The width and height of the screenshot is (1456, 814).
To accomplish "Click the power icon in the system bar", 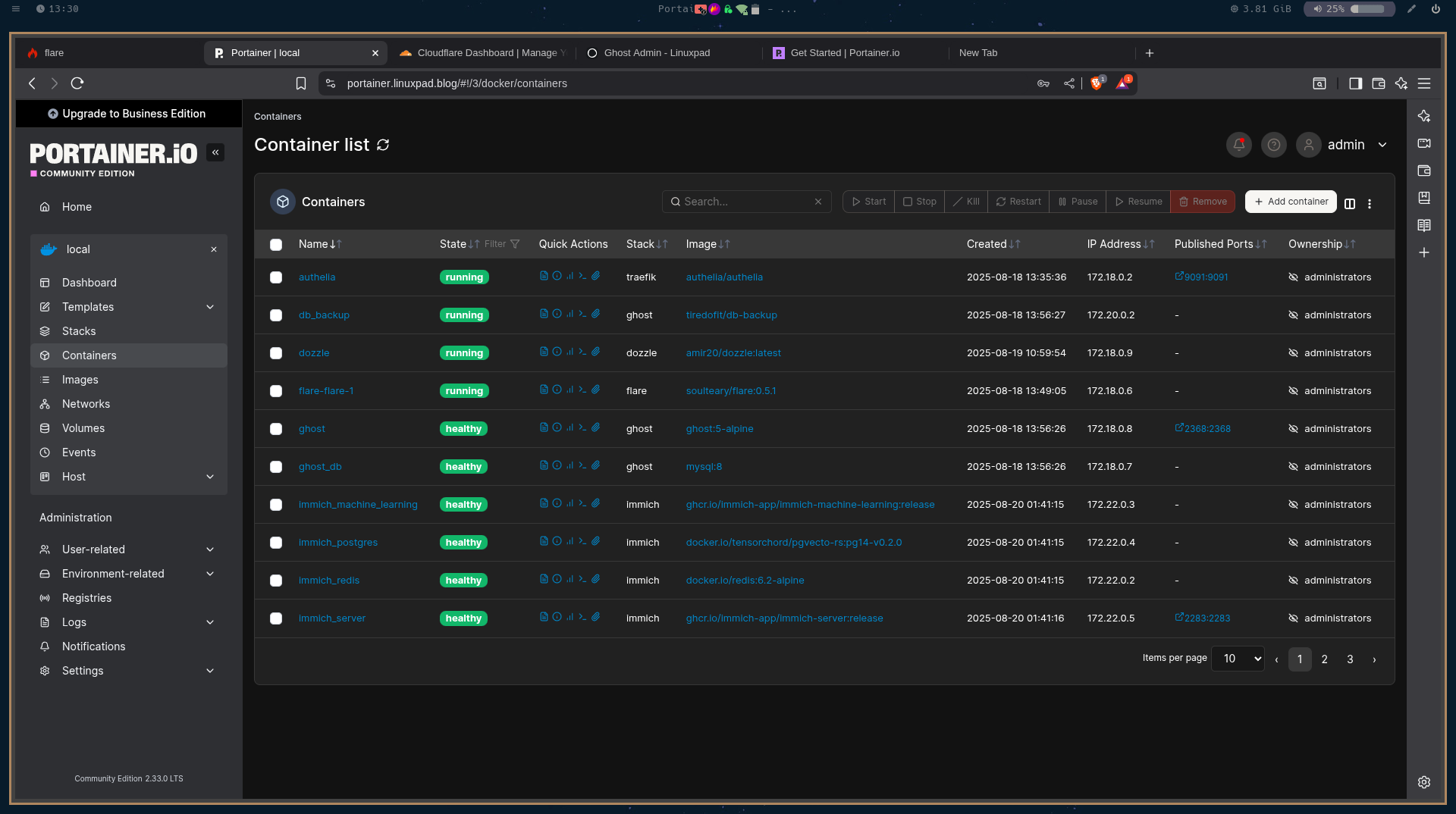I will pyautogui.click(x=1436, y=9).
